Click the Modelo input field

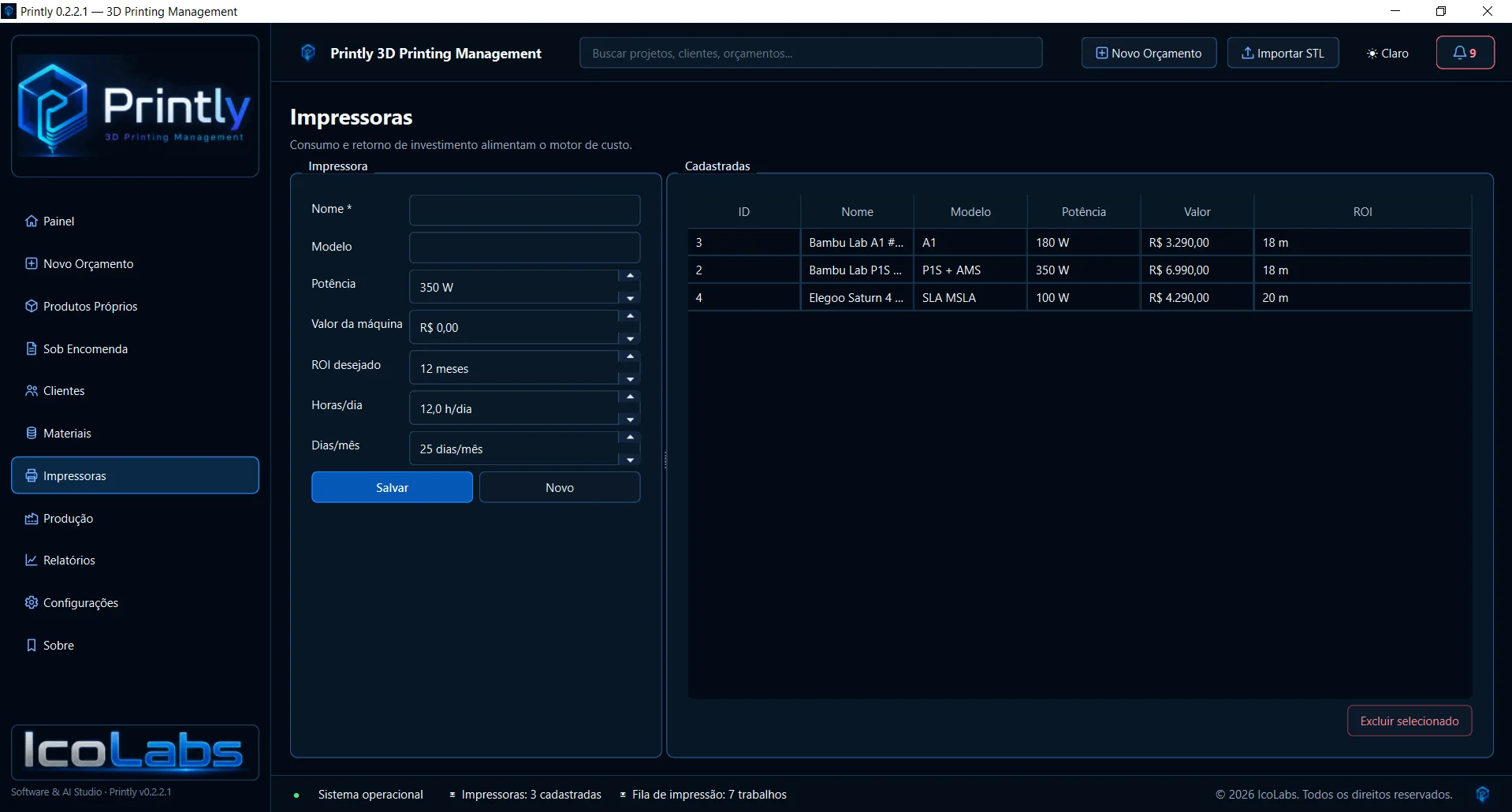524,247
